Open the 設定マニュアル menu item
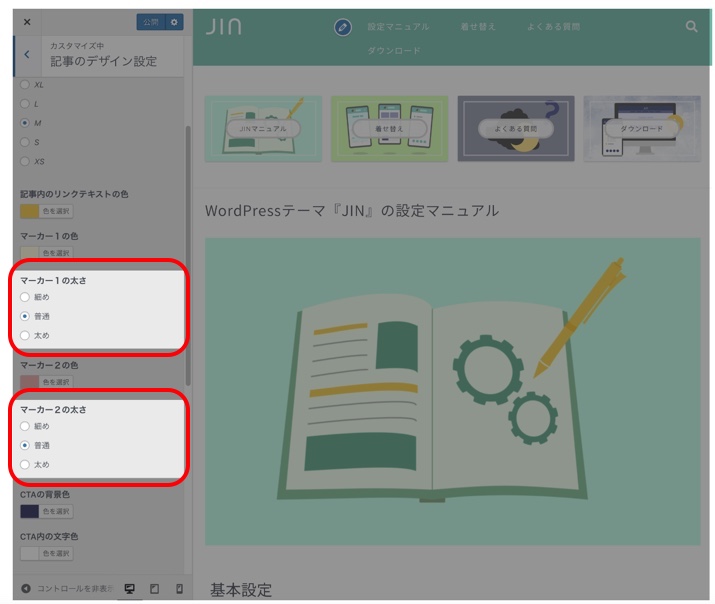This screenshot has height=604, width=715. [398, 27]
